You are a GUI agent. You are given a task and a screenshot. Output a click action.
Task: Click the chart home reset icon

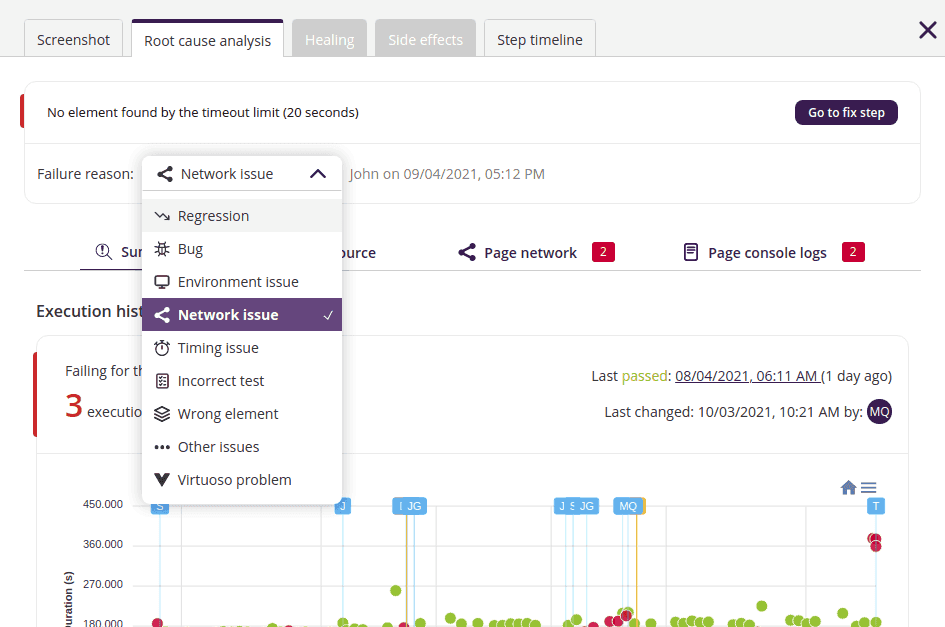click(848, 487)
